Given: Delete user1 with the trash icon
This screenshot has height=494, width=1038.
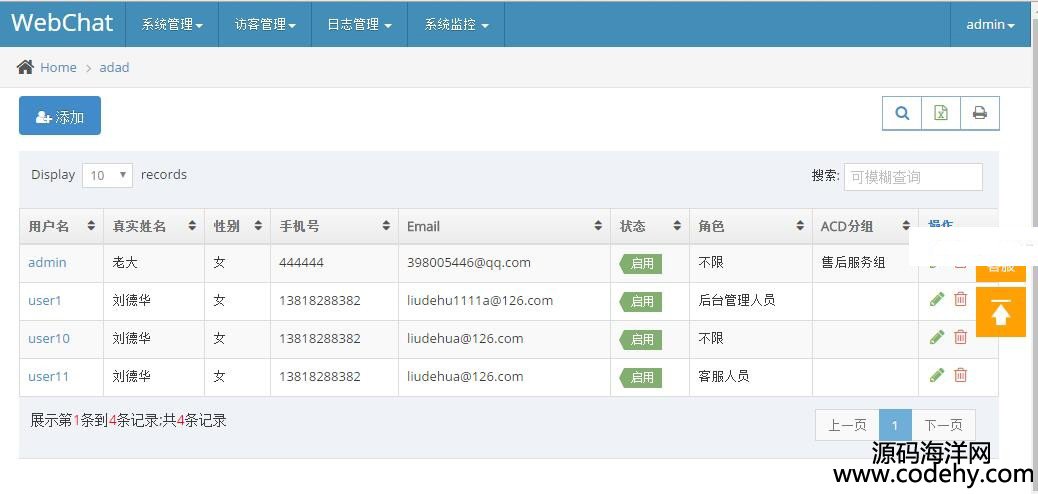Looking at the screenshot, I should (x=960, y=299).
